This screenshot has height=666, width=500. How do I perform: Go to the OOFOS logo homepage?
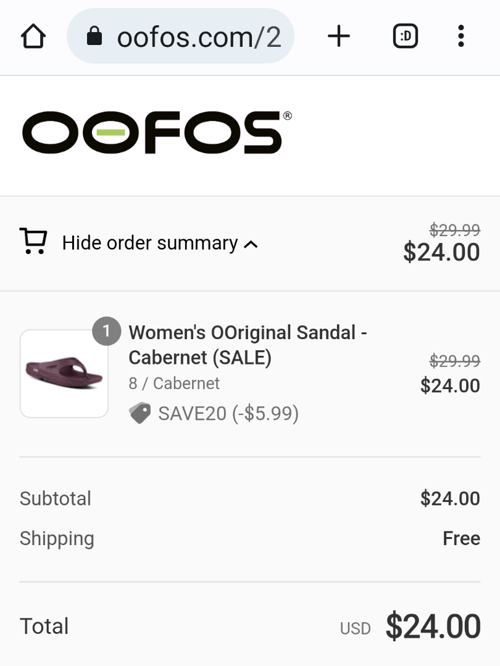click(157, 132)
